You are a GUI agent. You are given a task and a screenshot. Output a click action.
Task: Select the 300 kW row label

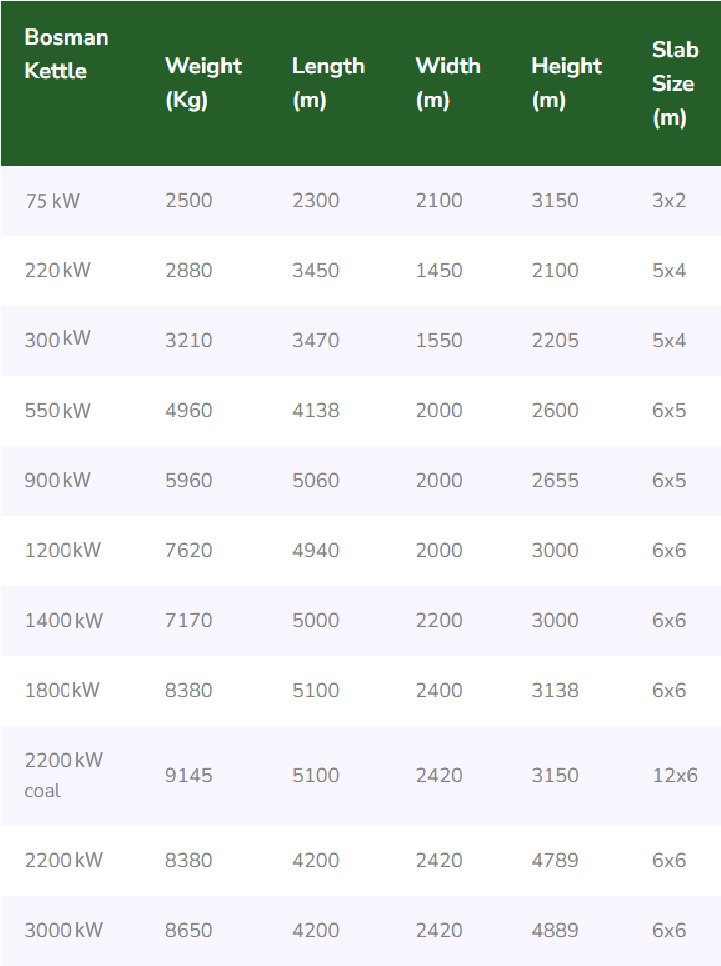tap(57, 340)
